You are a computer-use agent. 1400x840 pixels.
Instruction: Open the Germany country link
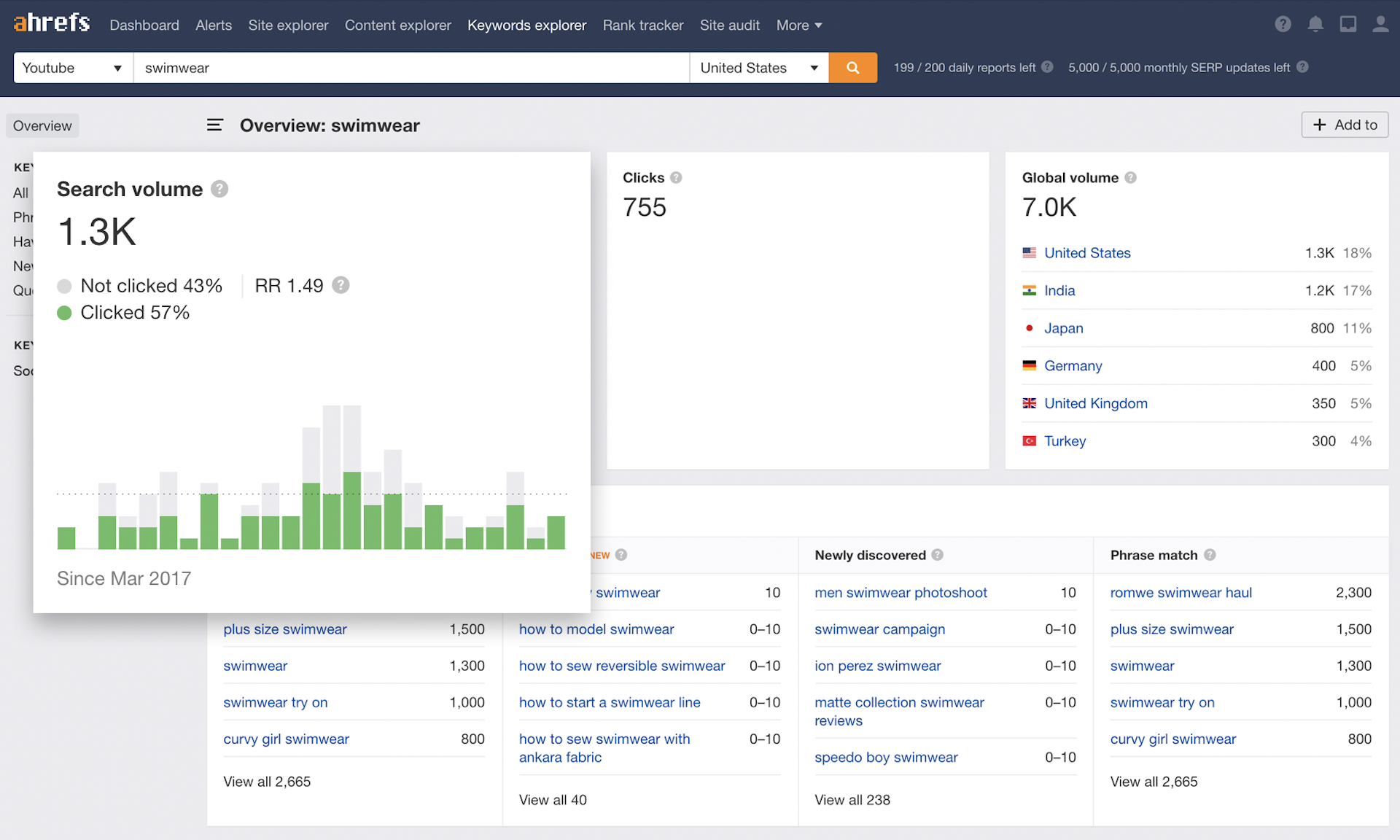(x=1073, y=365)
